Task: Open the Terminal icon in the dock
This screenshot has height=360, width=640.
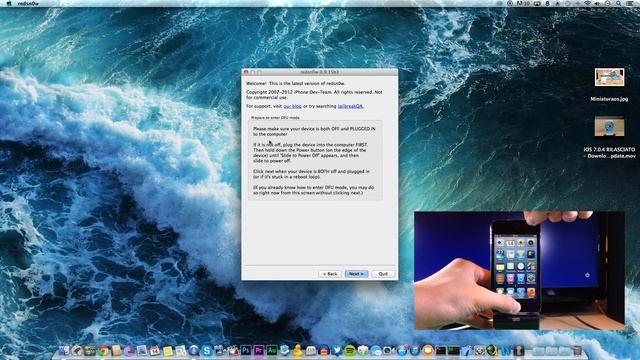Action: coord(441,351)
